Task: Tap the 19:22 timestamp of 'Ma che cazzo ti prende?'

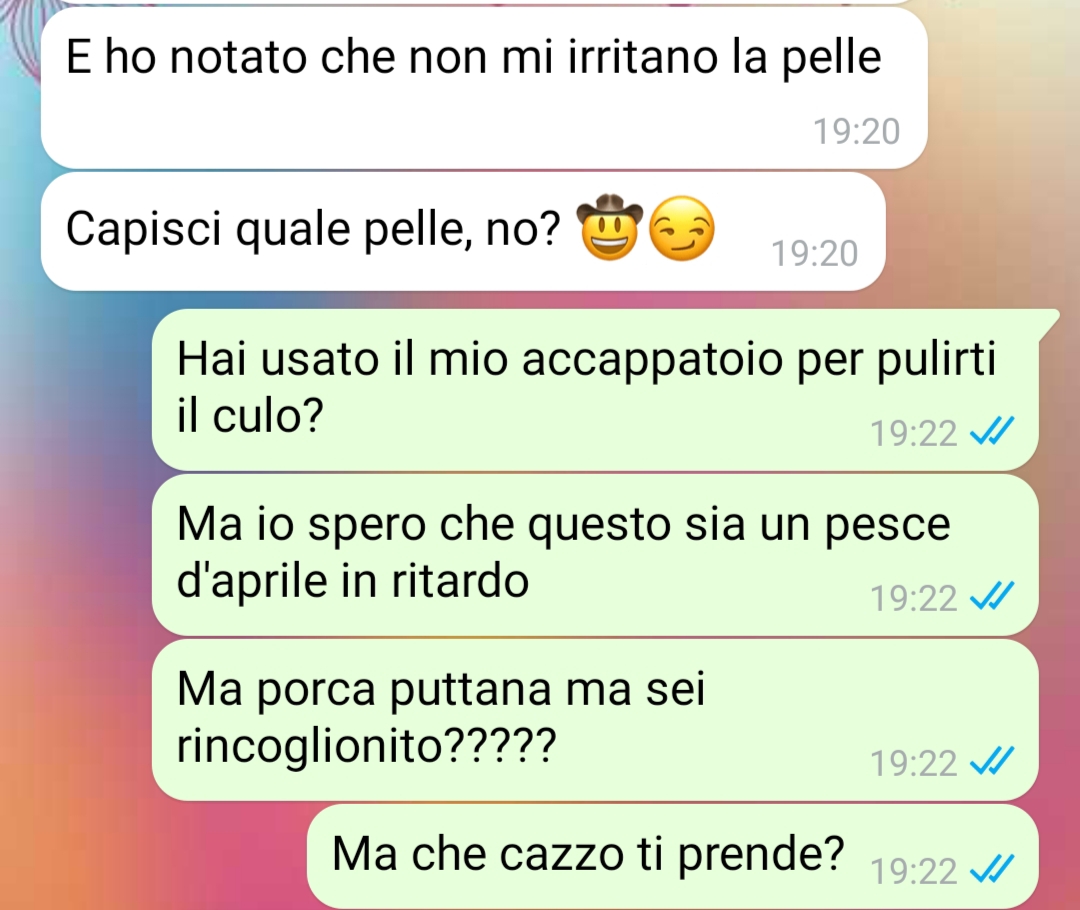Action: coord(913,871)
